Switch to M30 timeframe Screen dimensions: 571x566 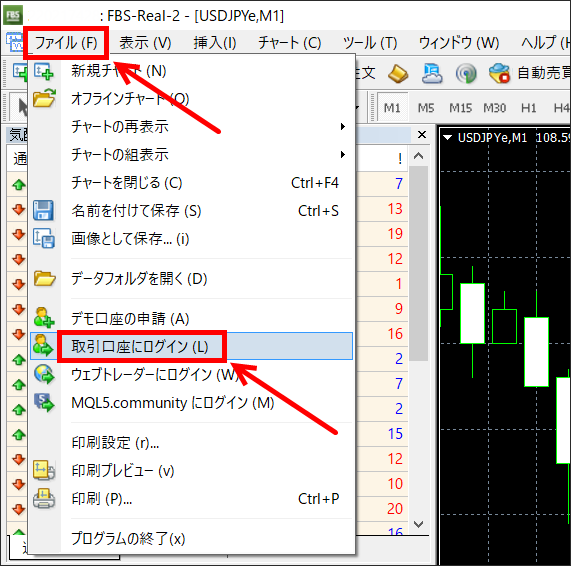(x=495, y=108)
